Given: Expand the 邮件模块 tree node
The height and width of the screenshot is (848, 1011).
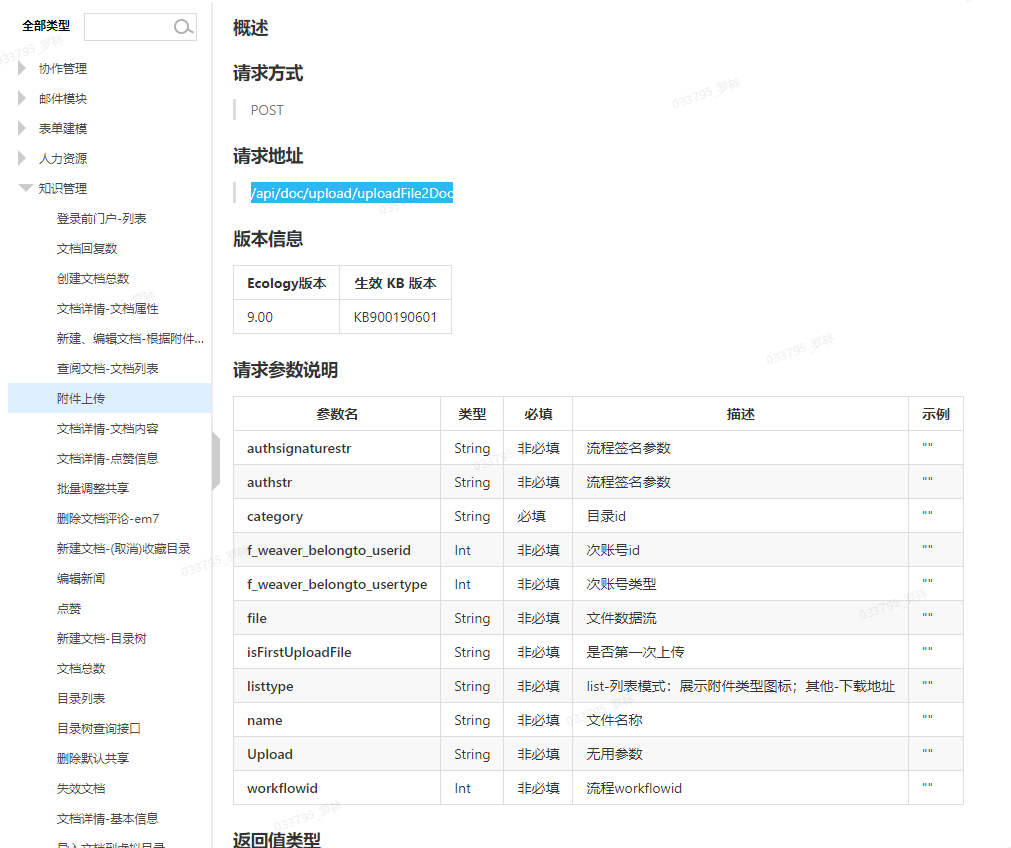Looking at the screenshot, I should pos(23,99).
